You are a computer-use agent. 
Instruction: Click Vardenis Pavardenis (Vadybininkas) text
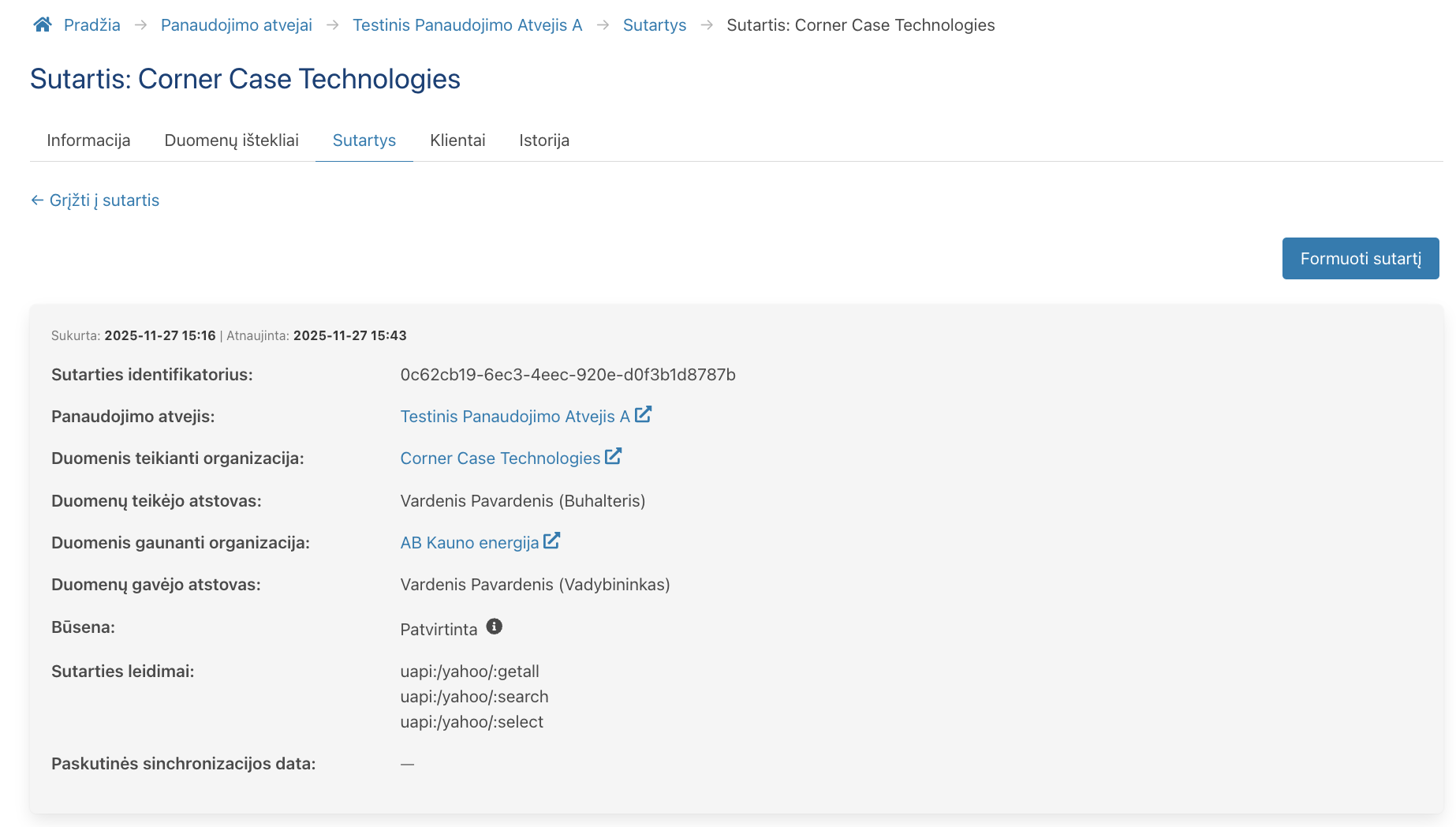click(536, 585)
